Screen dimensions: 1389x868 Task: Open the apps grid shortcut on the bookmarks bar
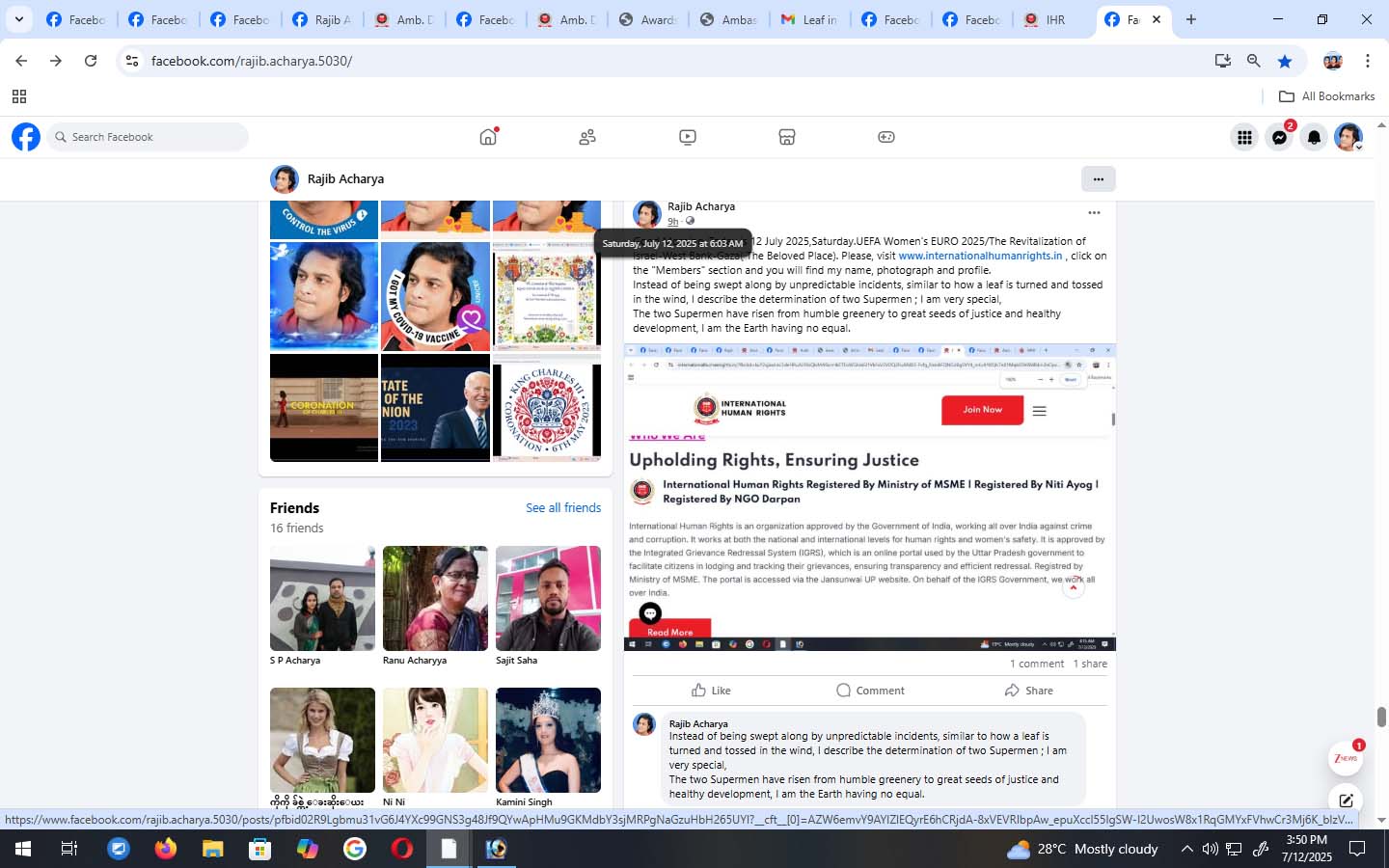(18, 96)
